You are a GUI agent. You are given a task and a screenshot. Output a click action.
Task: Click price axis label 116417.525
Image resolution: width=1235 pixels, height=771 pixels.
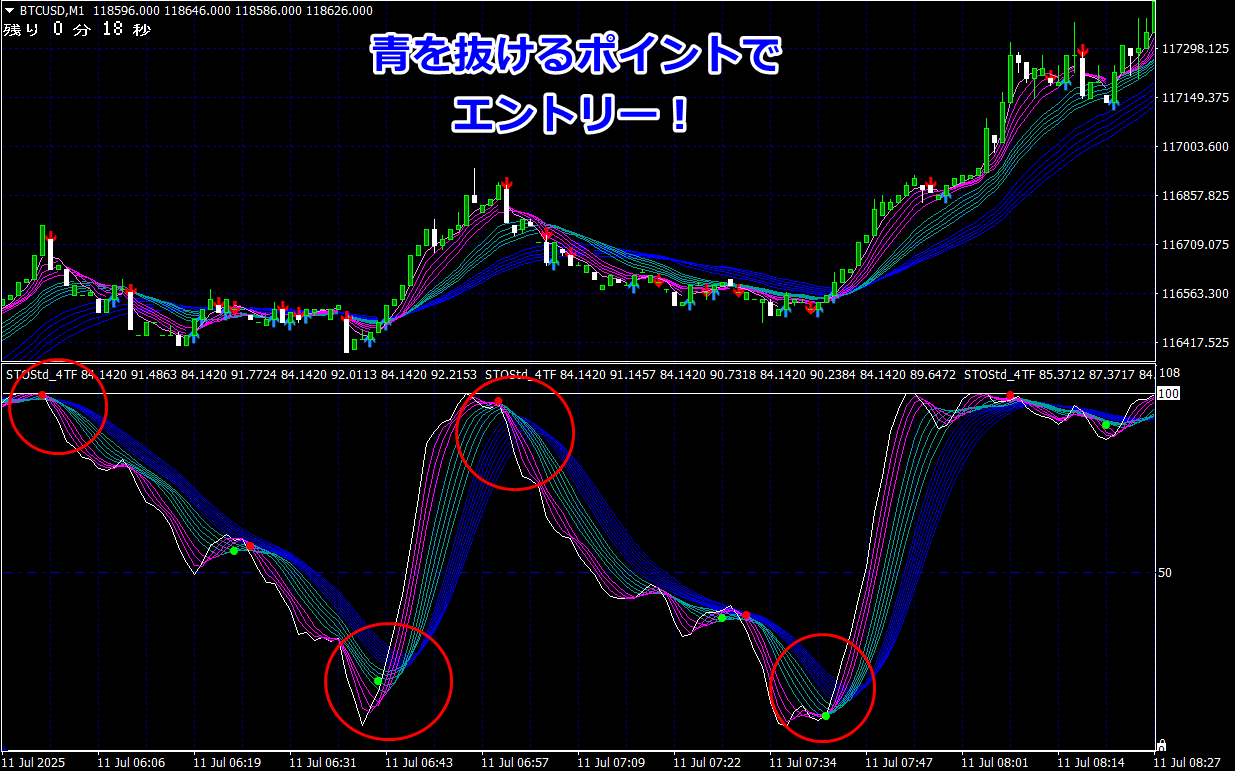click(1195, 343)
